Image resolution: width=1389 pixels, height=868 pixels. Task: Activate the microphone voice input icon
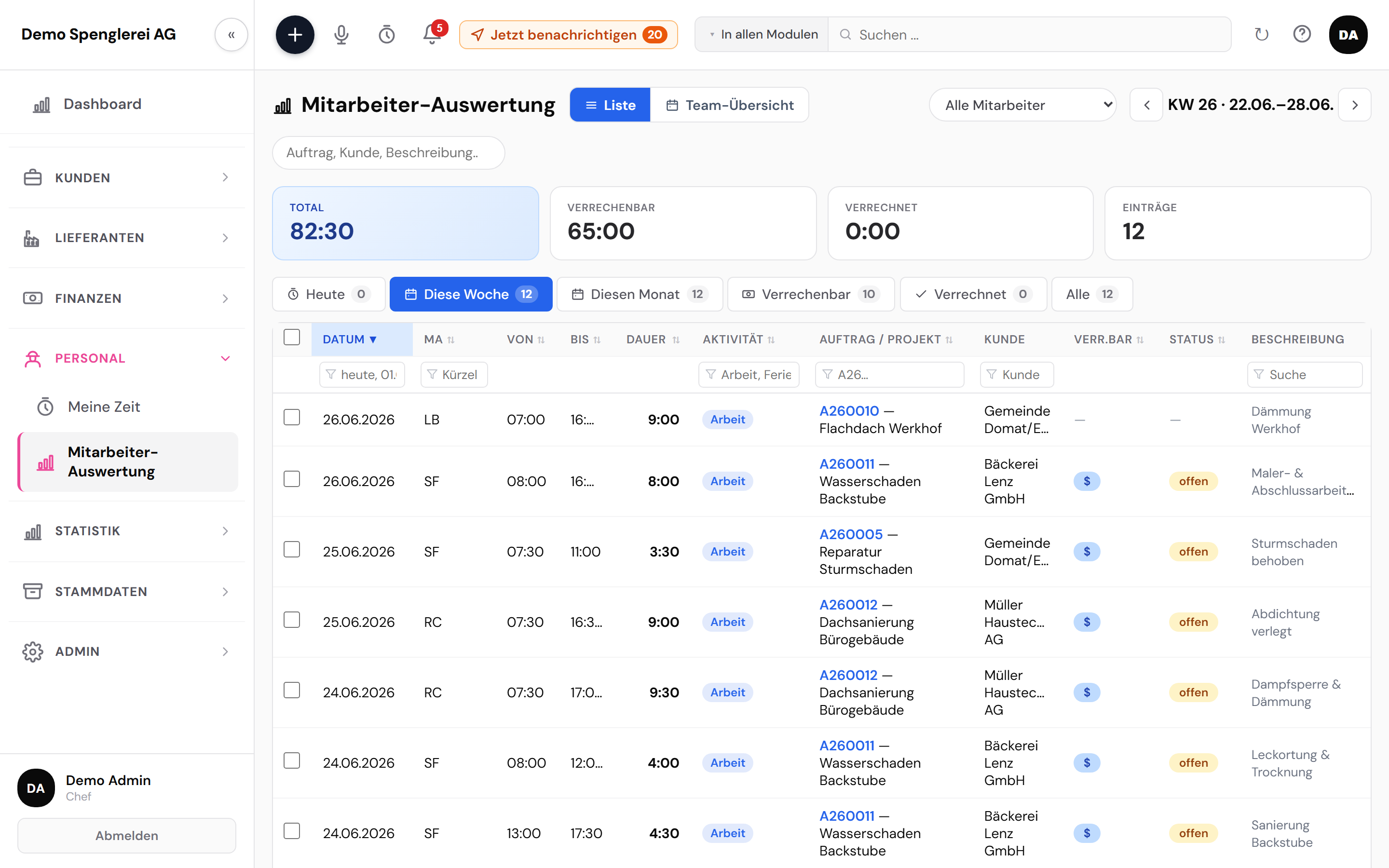click(x=341, y=34)
